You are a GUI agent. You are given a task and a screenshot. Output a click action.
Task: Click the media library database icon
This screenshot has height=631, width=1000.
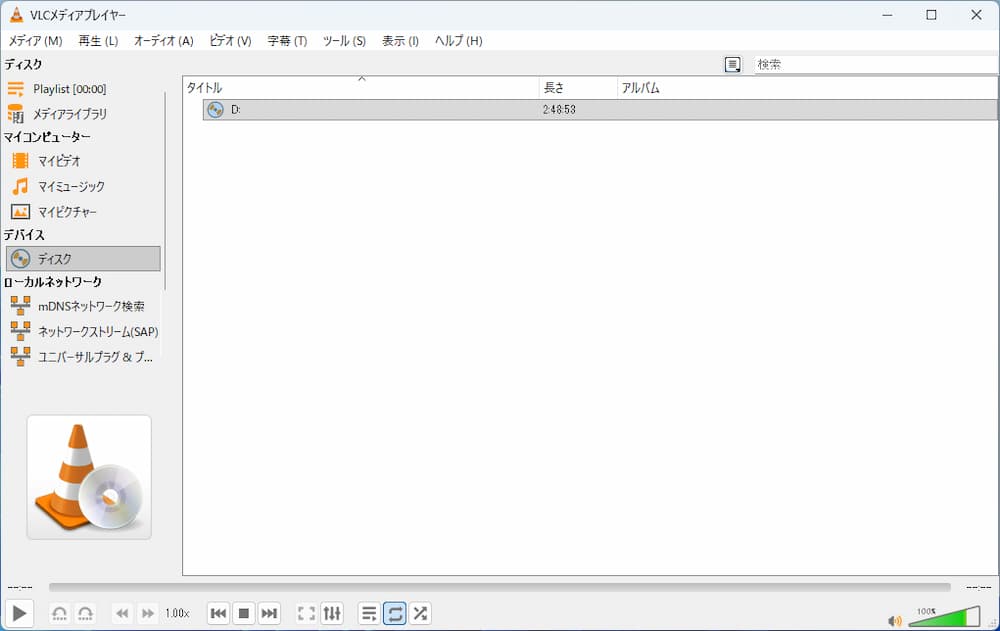click(x=16, y=114)
